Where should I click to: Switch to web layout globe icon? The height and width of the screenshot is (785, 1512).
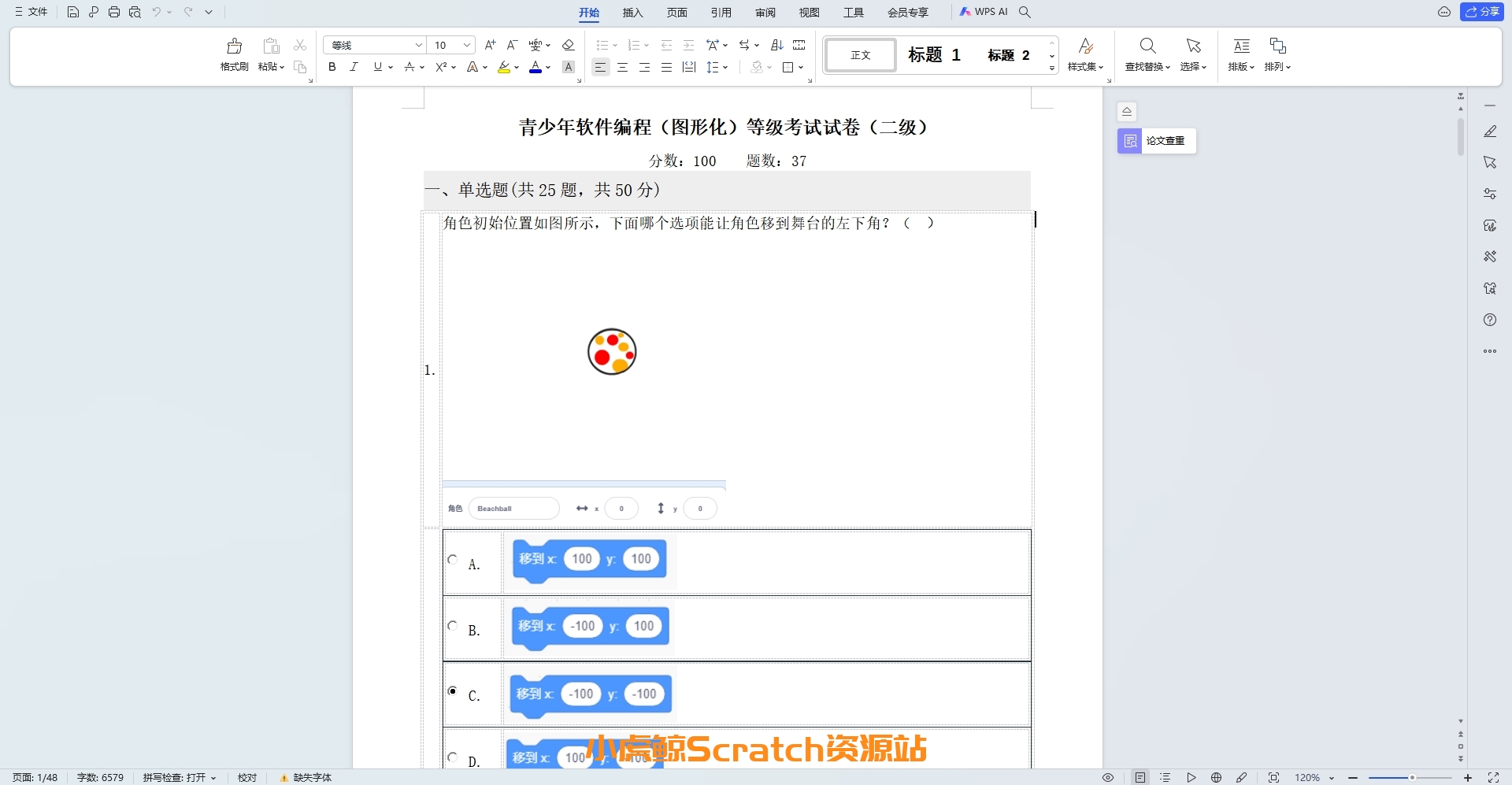pyautogui.click(x=1217, y=777)
